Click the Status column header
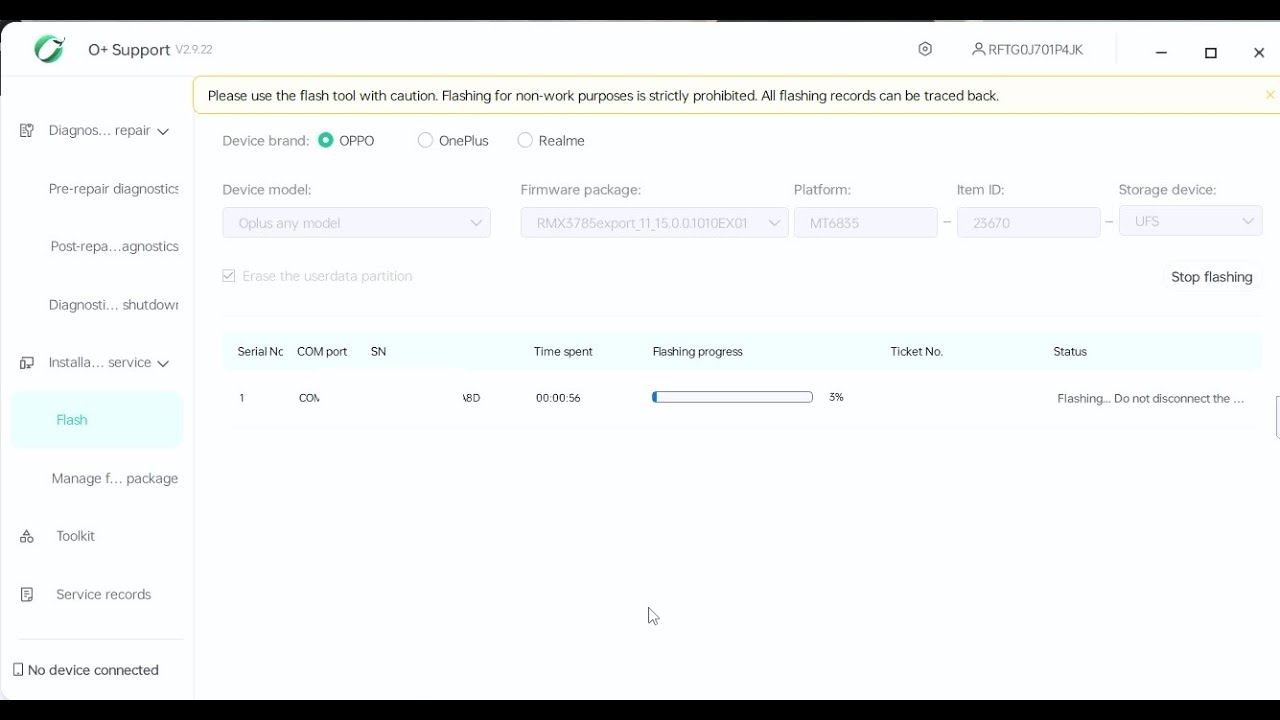1280x720 pixels. [x=1070, y=352]
